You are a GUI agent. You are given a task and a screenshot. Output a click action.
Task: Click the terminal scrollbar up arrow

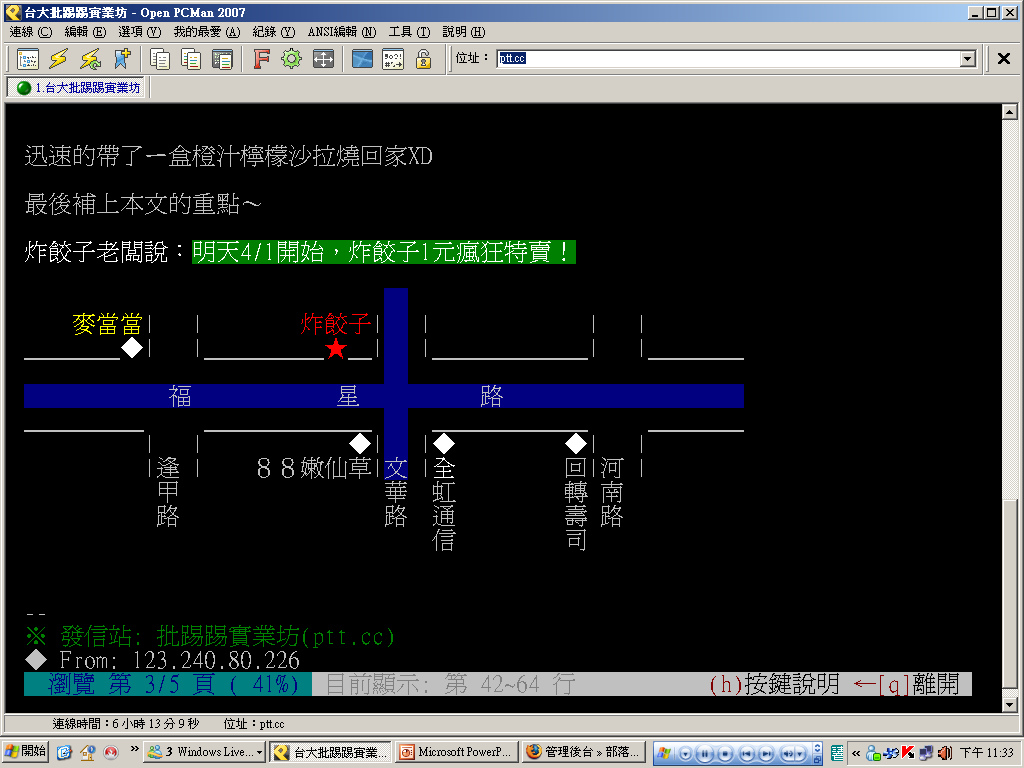1010,112
